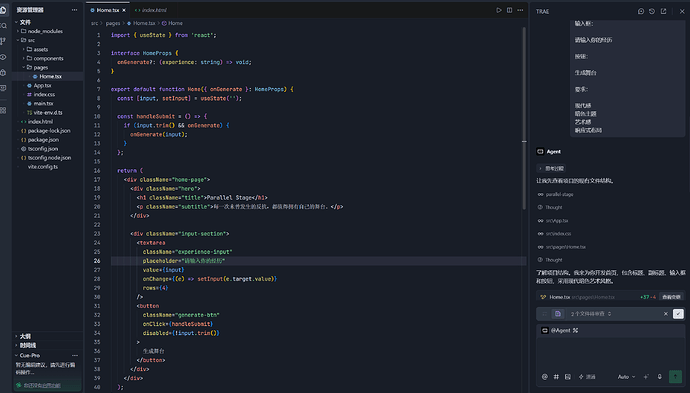Start a new chat in the TRAE panel
This screenshot has width=690, height=393.
641,11
